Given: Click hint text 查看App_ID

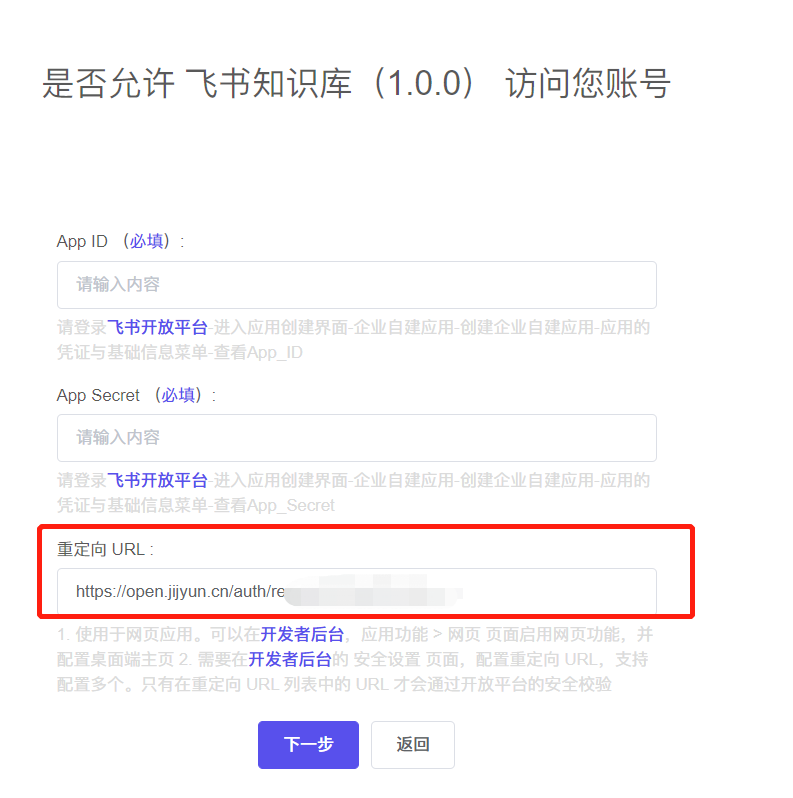Looking at the screenshot, I should tap(258, 352).
